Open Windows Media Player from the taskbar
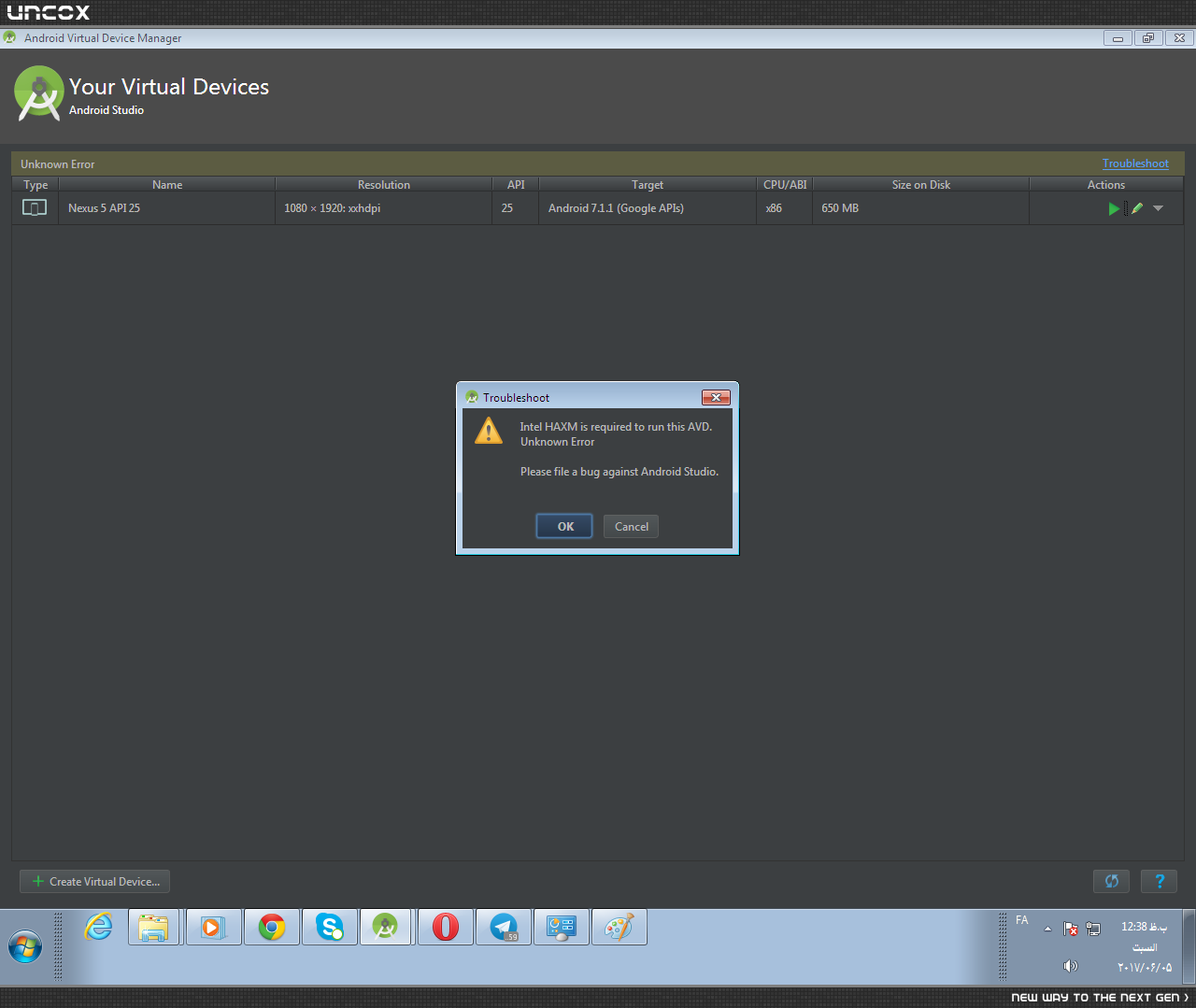The height and width of the screenshot is (1008, 1196). pyautogui.click(x=214, y=928)
